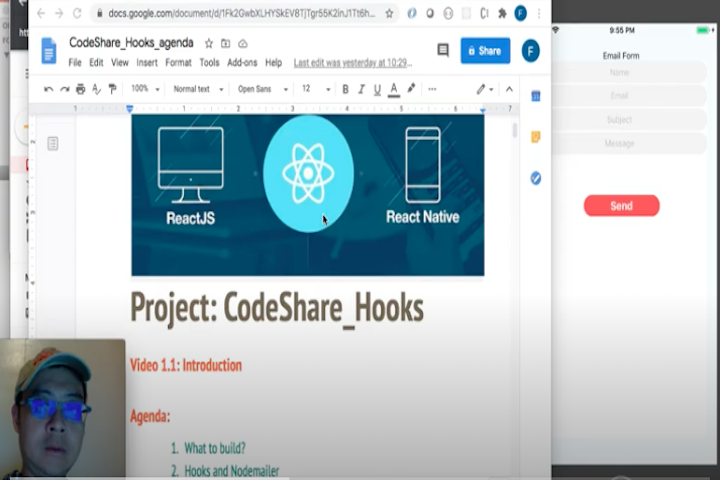Click the Hooks and Nodemailer list item
720x480 pixels.
(x=232, y=471)
